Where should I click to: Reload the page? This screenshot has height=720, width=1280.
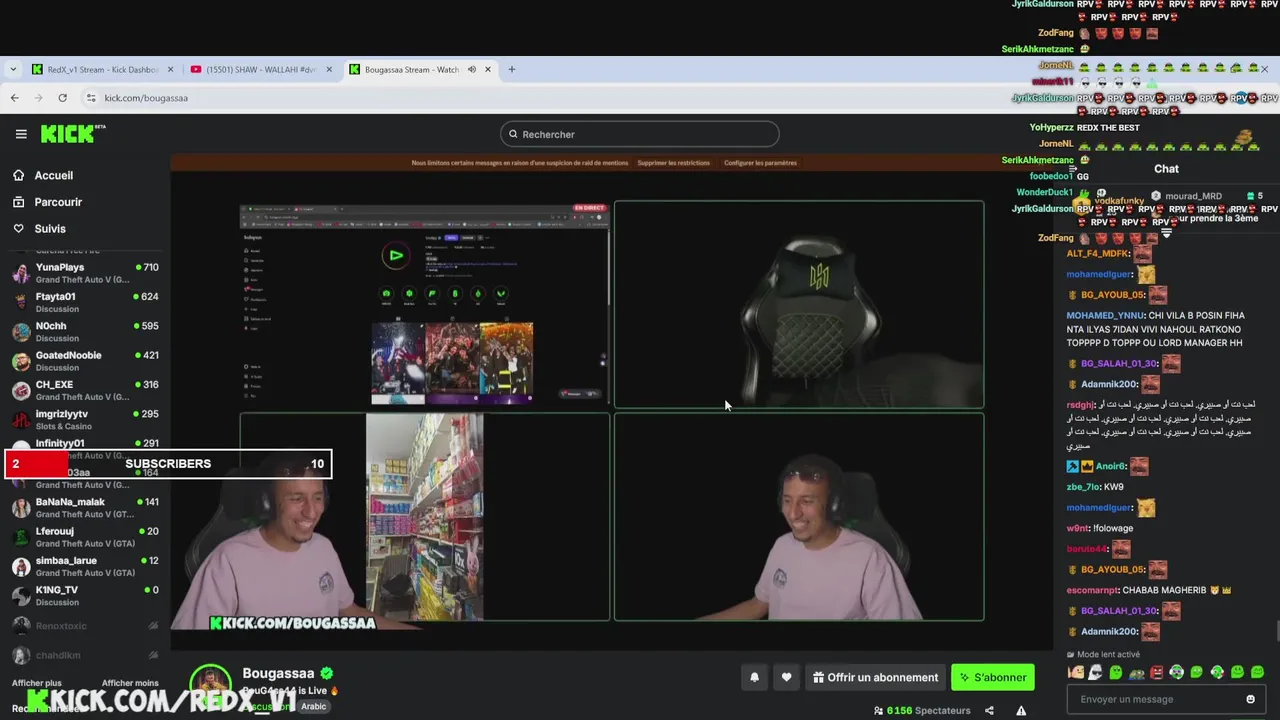(x=62, y=98)
